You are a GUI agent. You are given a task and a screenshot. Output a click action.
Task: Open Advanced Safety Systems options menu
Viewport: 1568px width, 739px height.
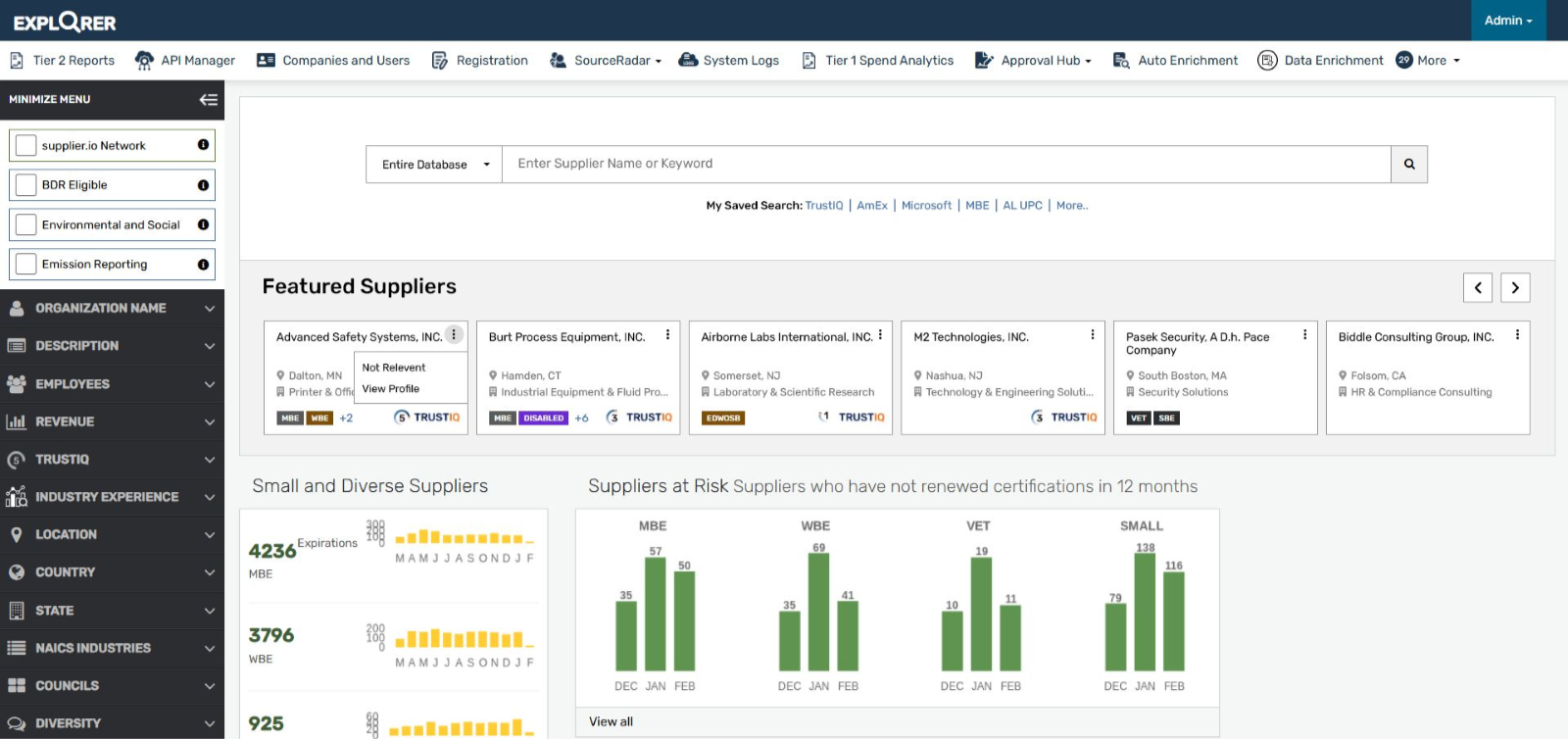click(x=454, y=335)
